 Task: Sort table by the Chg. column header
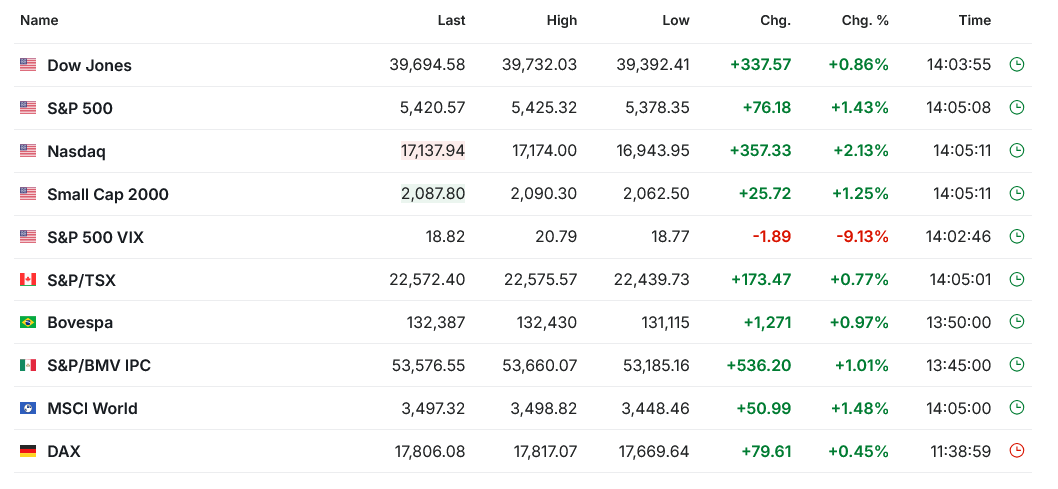[x=775, y=20]
